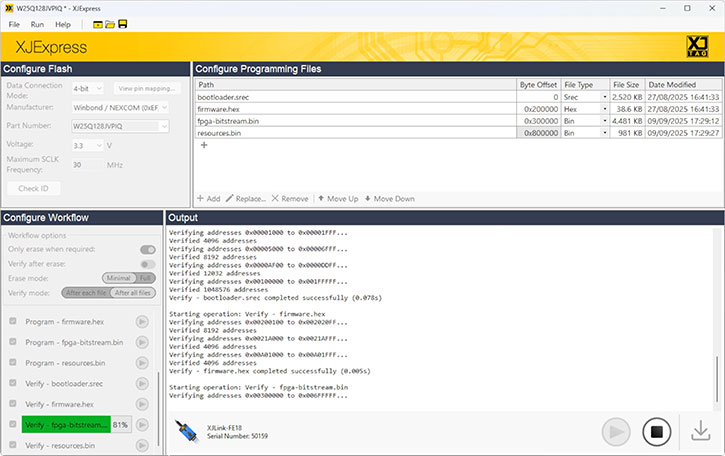
Task: Click the download output log icon
Action: (701, 431)
